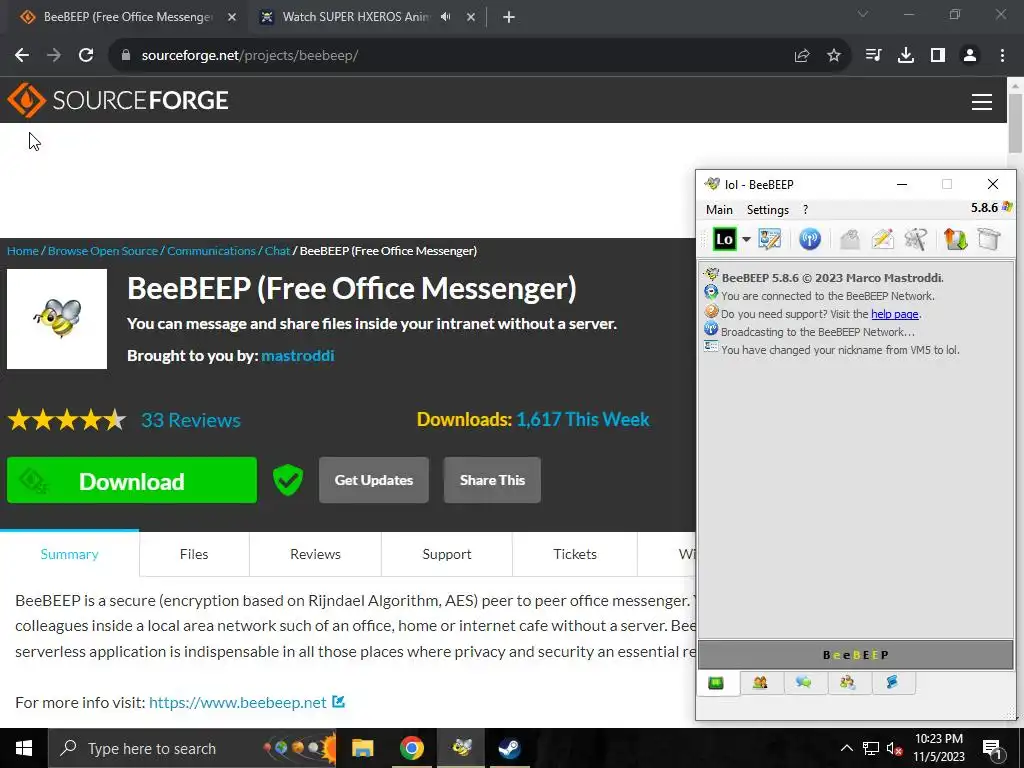Click the Get Updates button
The height and width of the screenshot is (768, 1024).
(x=374, y=480)
